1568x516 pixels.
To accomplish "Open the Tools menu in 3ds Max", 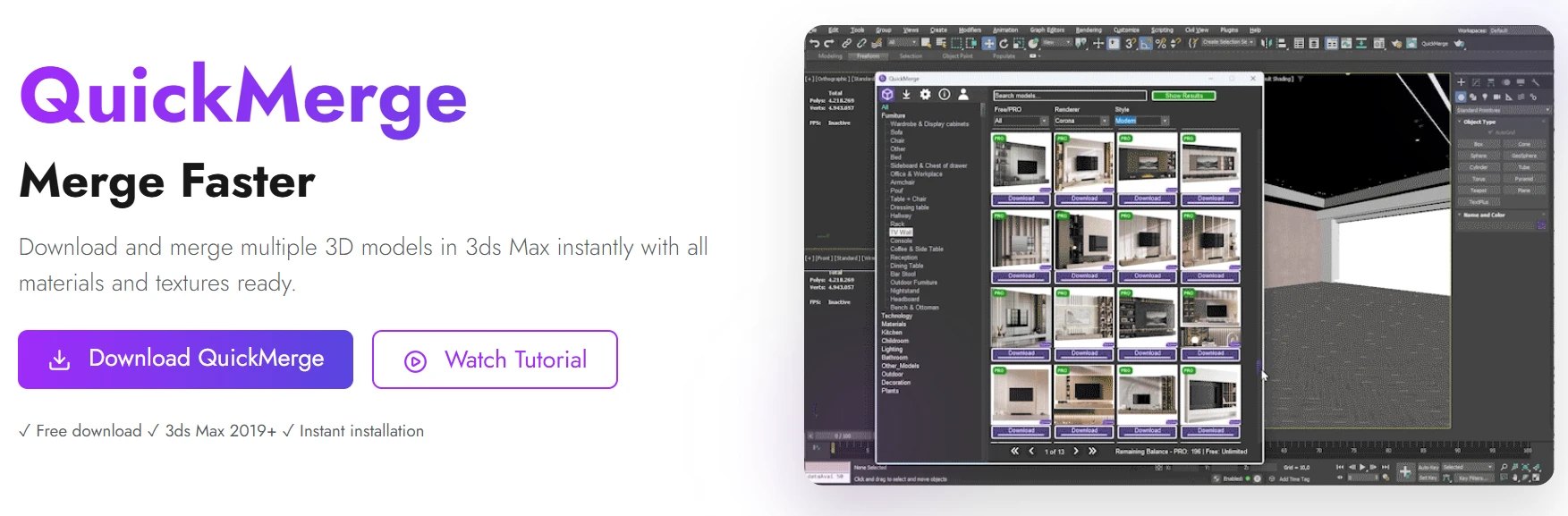I will [857, 30].
